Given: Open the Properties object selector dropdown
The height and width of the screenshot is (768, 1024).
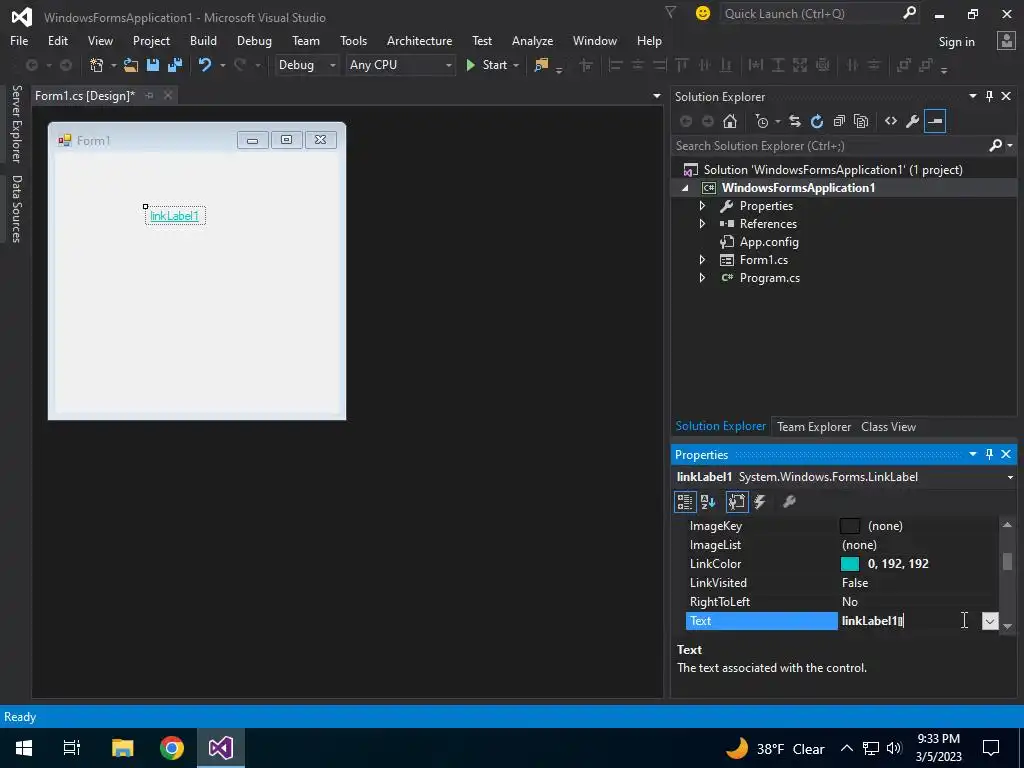Looking at the screenshot, I should pyautogui.click(x=1010, y=477).
